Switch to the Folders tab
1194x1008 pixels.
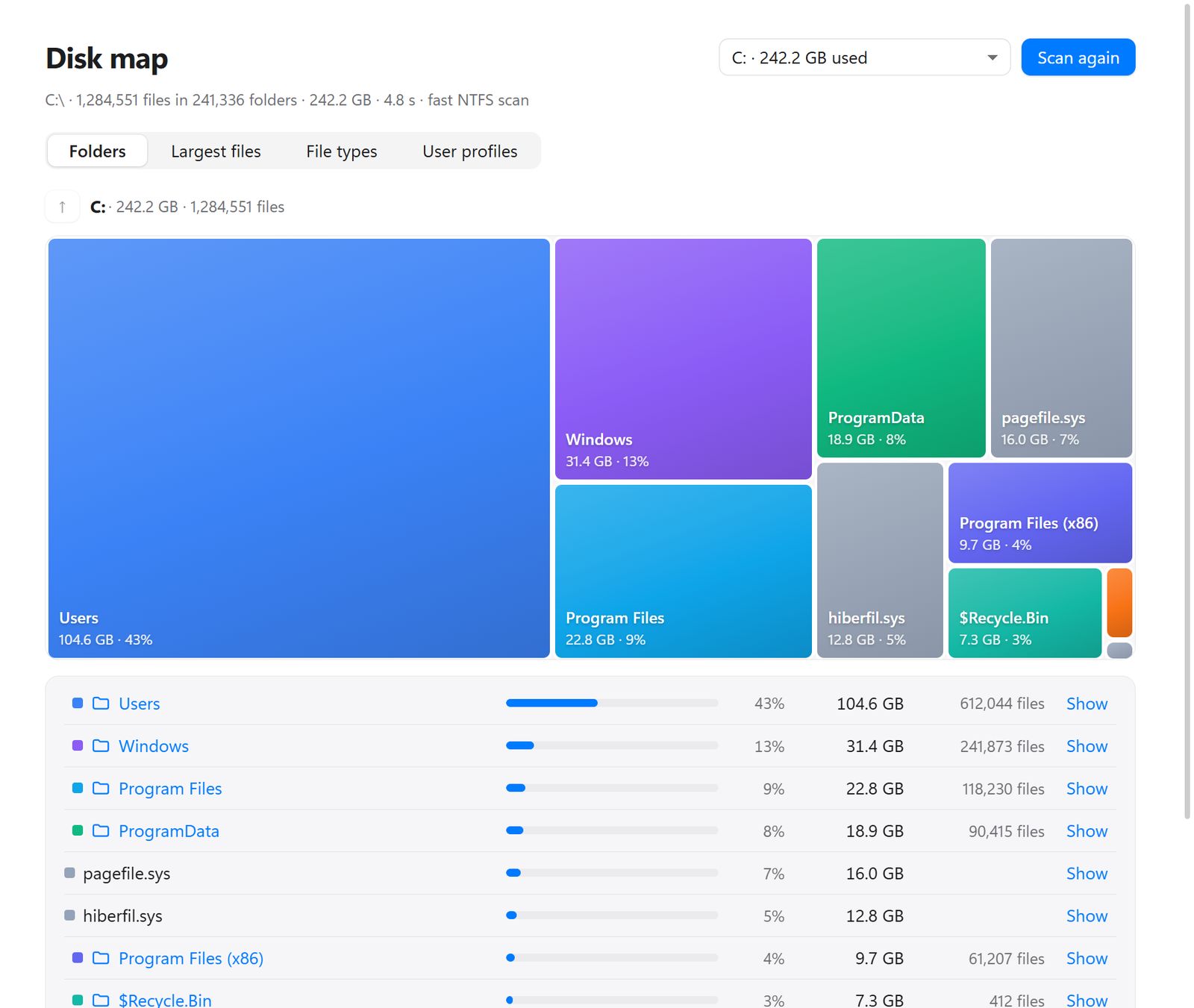point(97,151)
